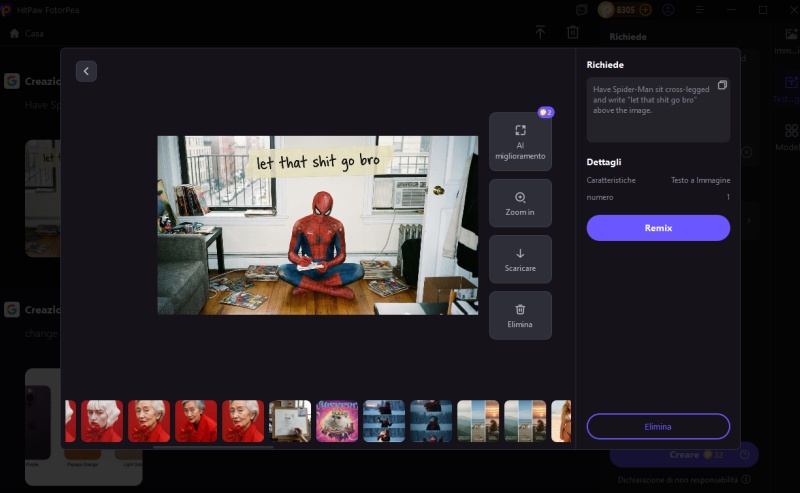Viewport: 800px width, 493px height.
Task: Click the outlined Elimina button at bottom
Action: click(658, 426)
